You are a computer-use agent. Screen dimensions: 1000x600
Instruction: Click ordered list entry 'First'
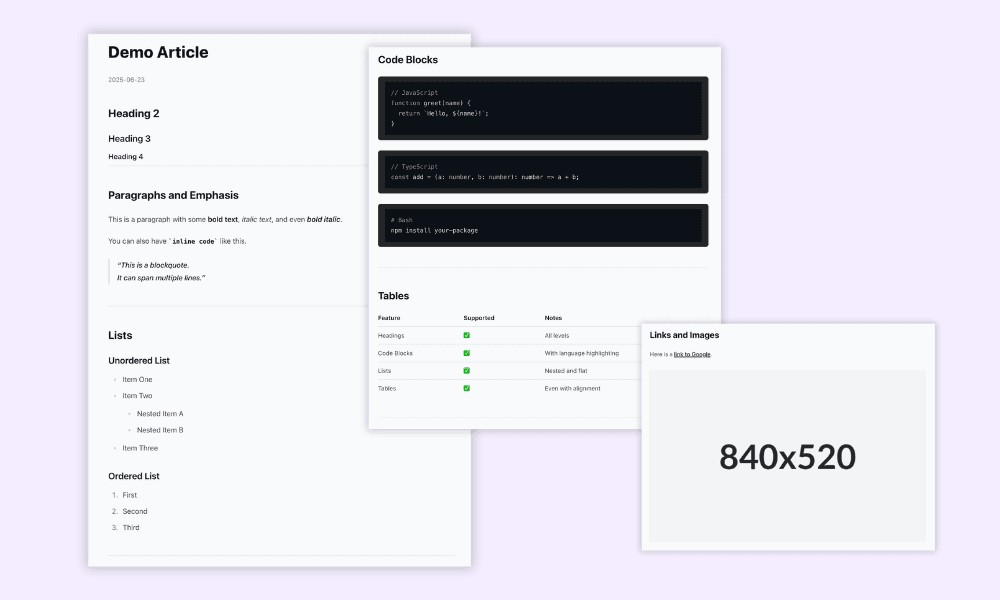coord(129,495)
